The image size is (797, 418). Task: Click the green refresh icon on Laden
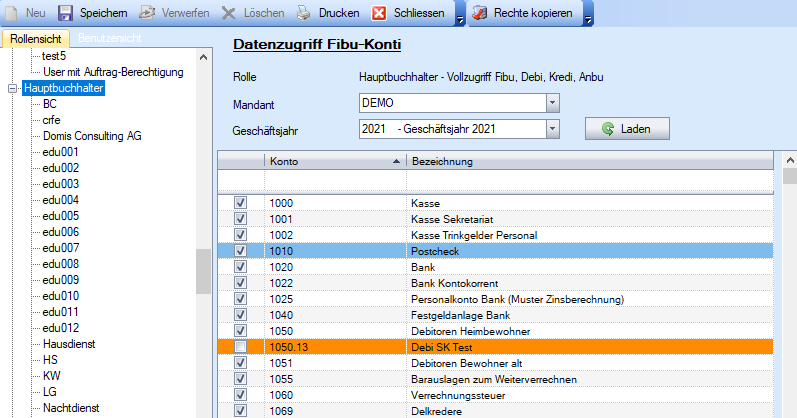[608, 129]
